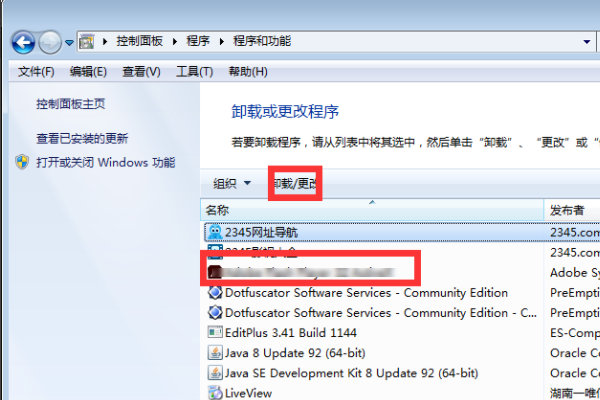Click icon of first Dotfuscator entry
The image size is (600, 400).
click(215, 293)
